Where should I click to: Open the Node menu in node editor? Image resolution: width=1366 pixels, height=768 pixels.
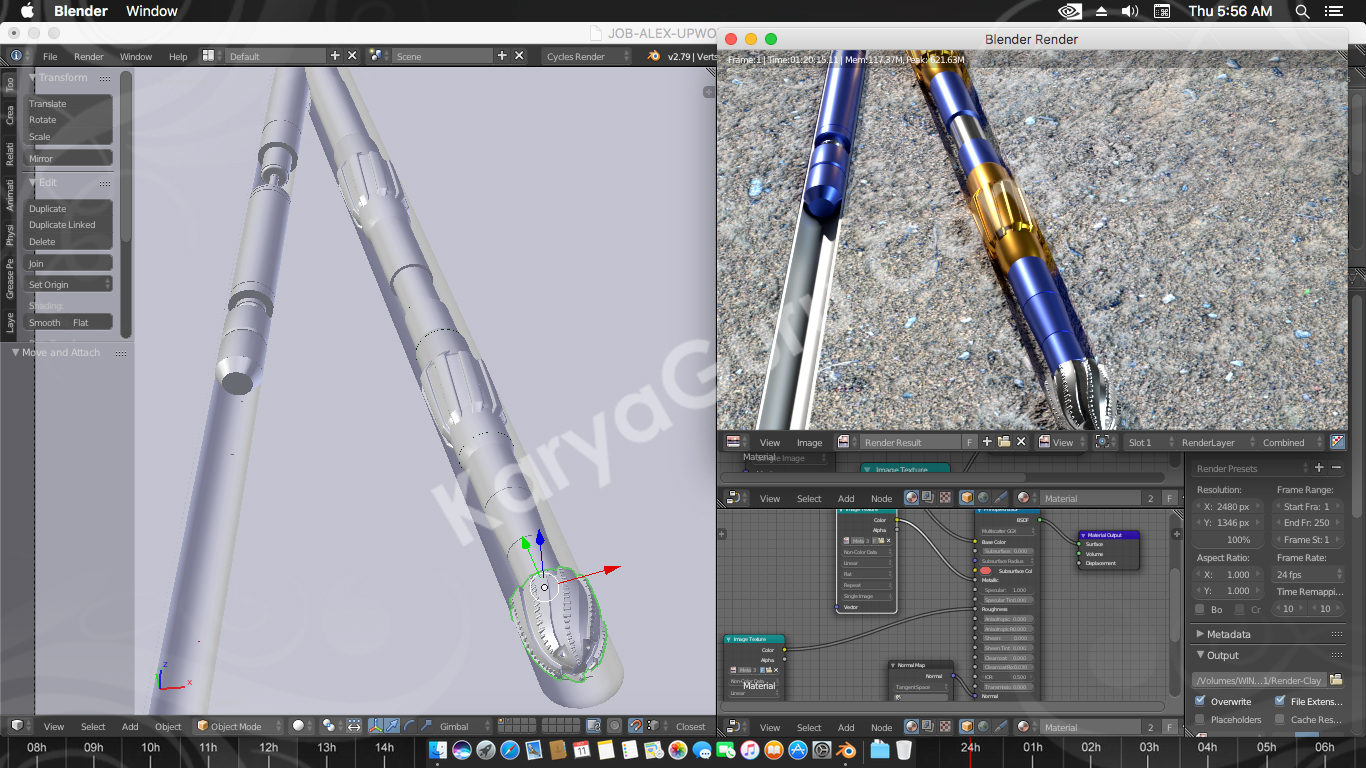(881, 498)
